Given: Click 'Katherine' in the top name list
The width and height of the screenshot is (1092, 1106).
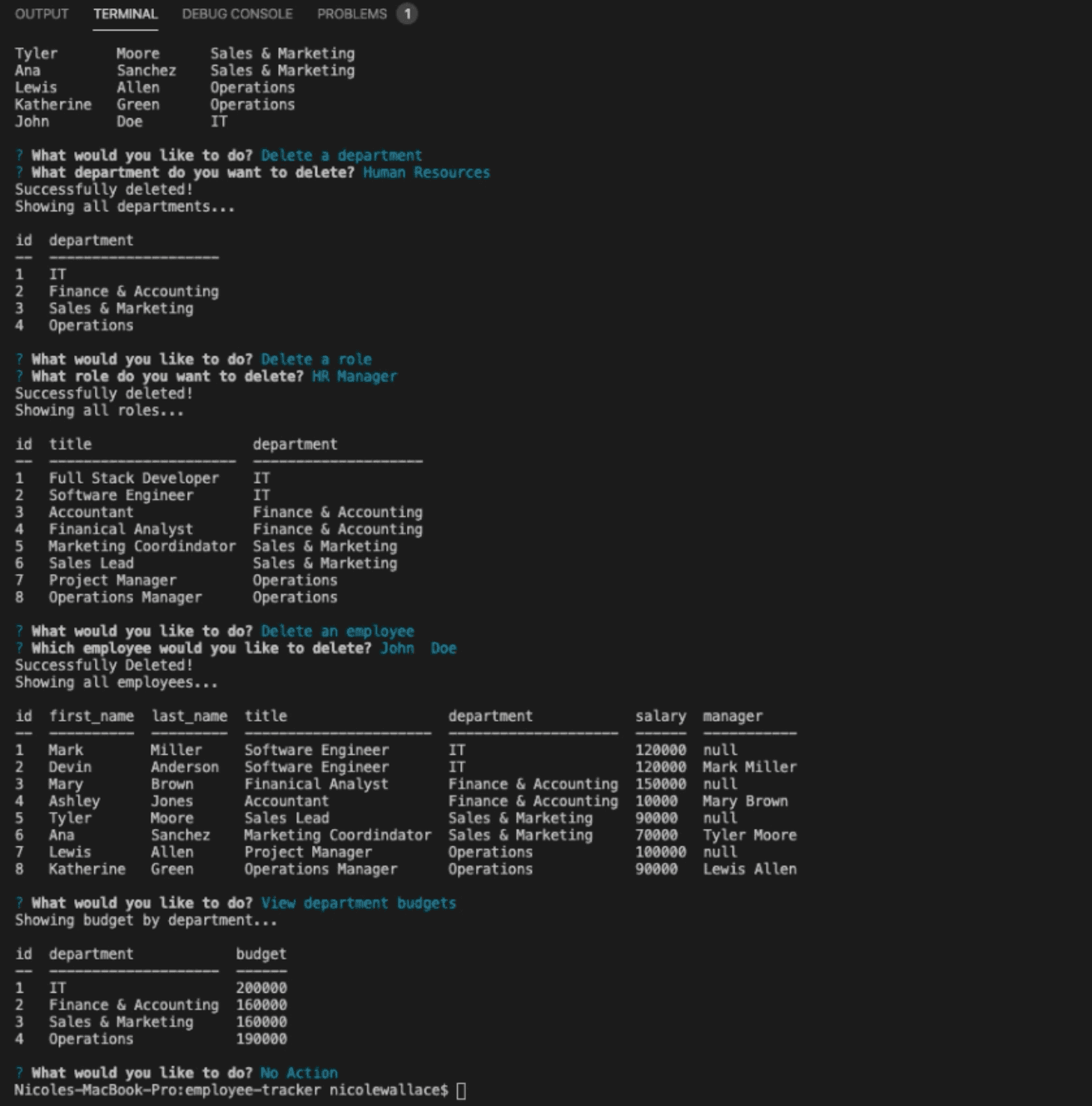Looking at the screenshot, I should click(53, 105).
